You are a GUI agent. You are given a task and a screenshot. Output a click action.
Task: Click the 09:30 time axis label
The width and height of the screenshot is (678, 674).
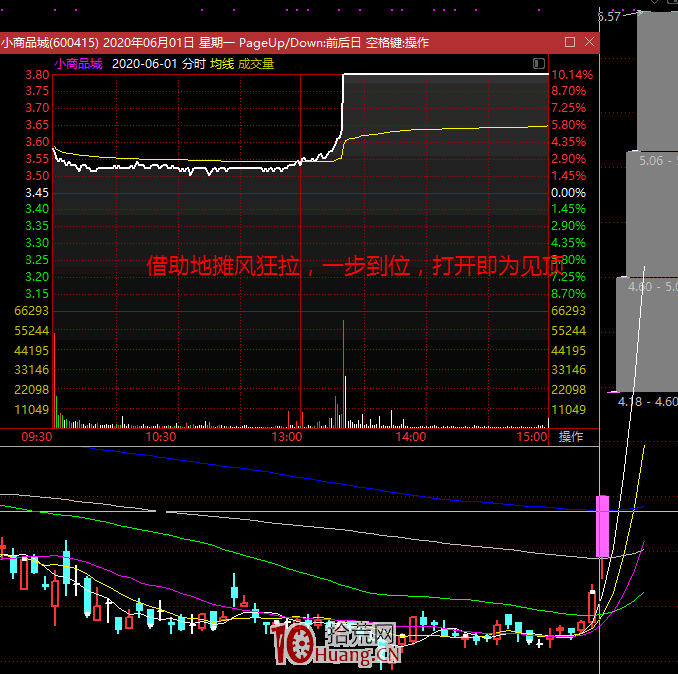tap(36, 437)
